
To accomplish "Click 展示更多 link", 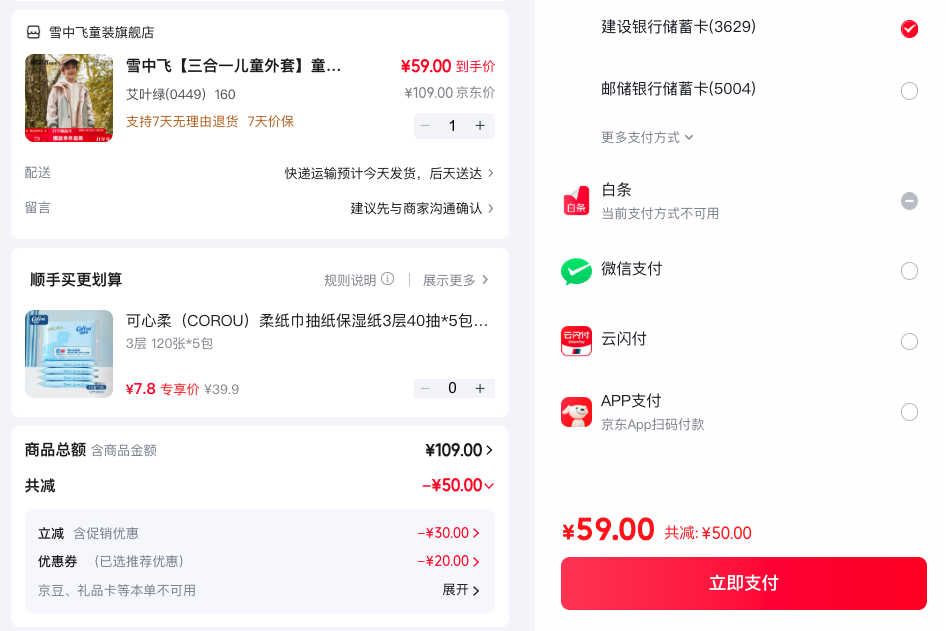I will click(456, 280).
